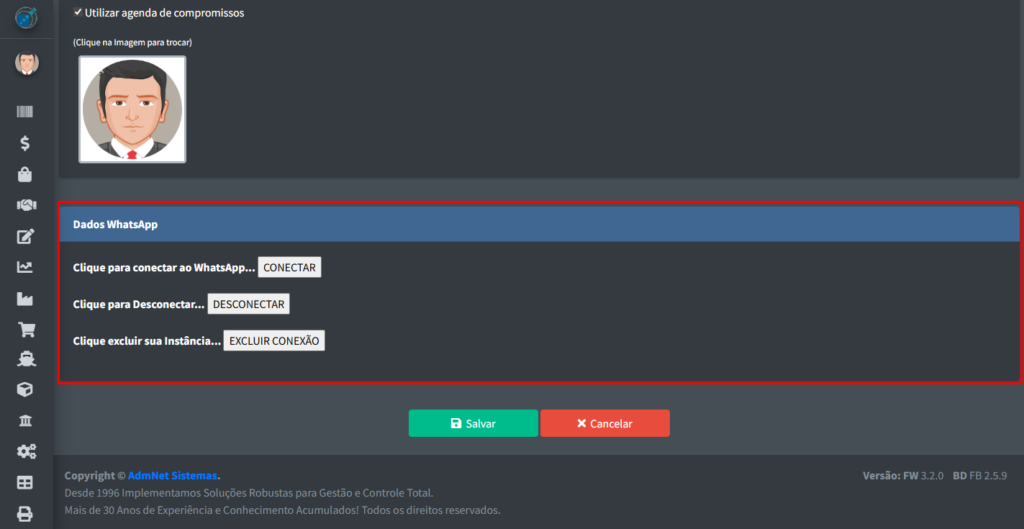Screen dimensions: 1024x529
Task: Open the gears settings sidebar icon
Action: (x=26, y=452)
